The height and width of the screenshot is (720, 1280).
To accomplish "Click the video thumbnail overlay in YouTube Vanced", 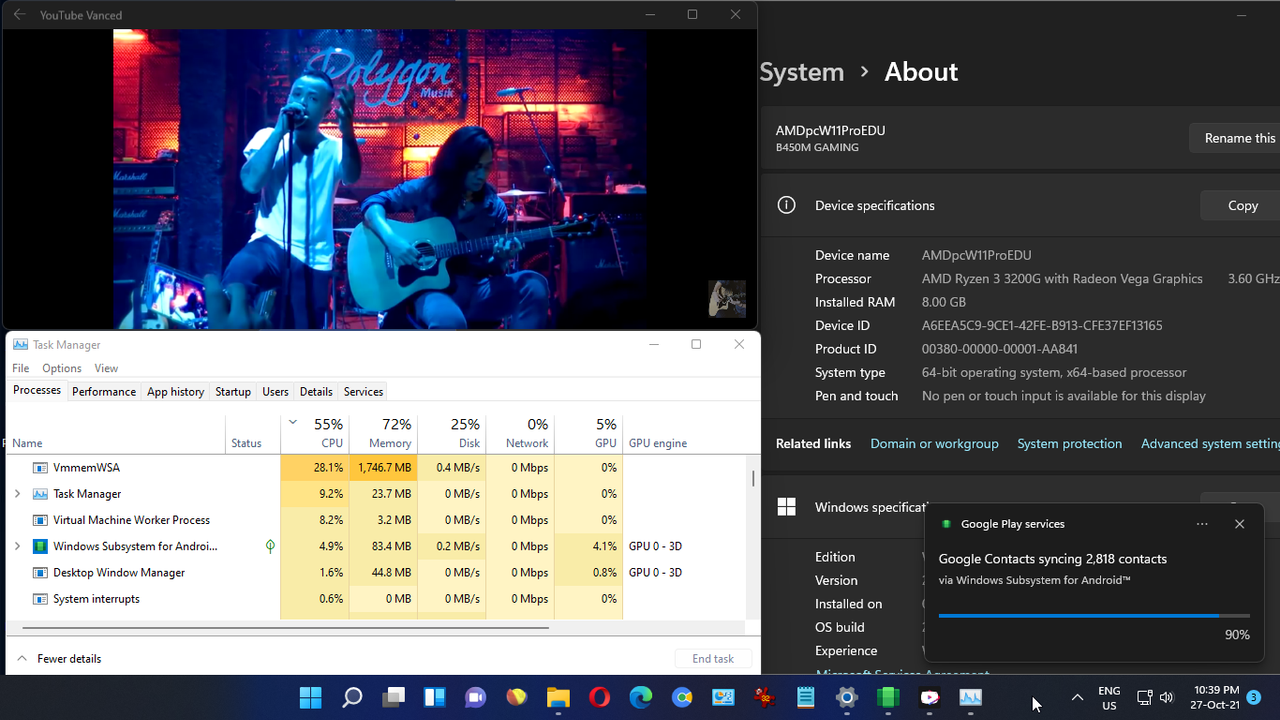I will click(x=727, y=299).
